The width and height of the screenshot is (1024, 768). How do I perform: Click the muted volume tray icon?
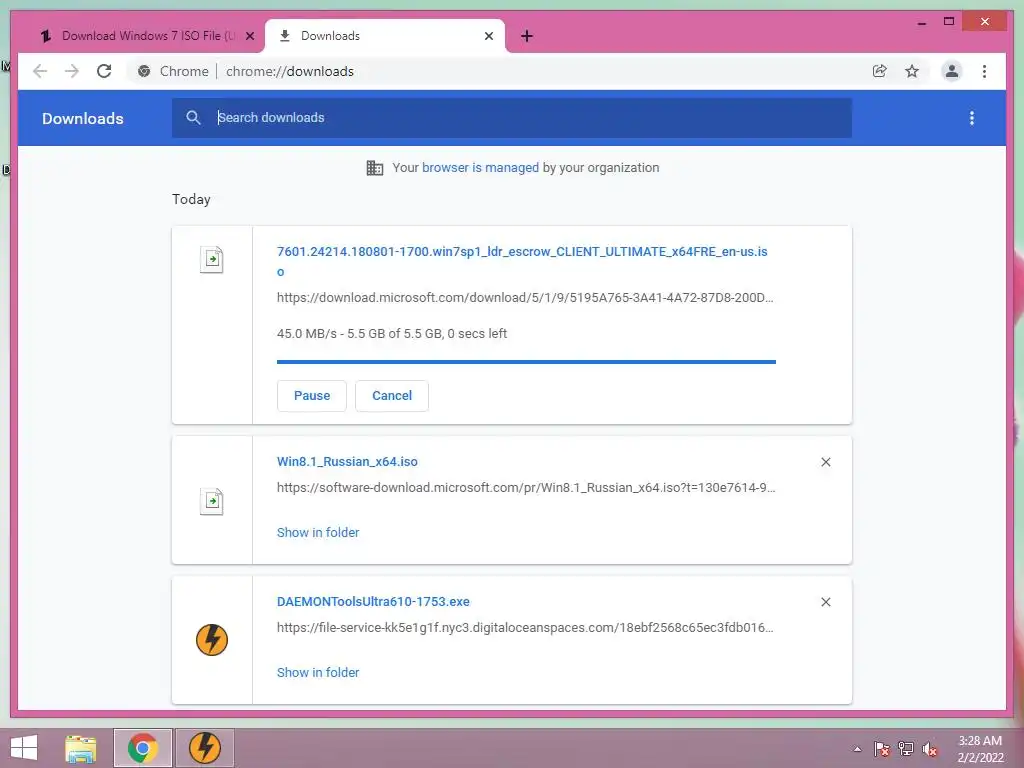pos(930,749)
